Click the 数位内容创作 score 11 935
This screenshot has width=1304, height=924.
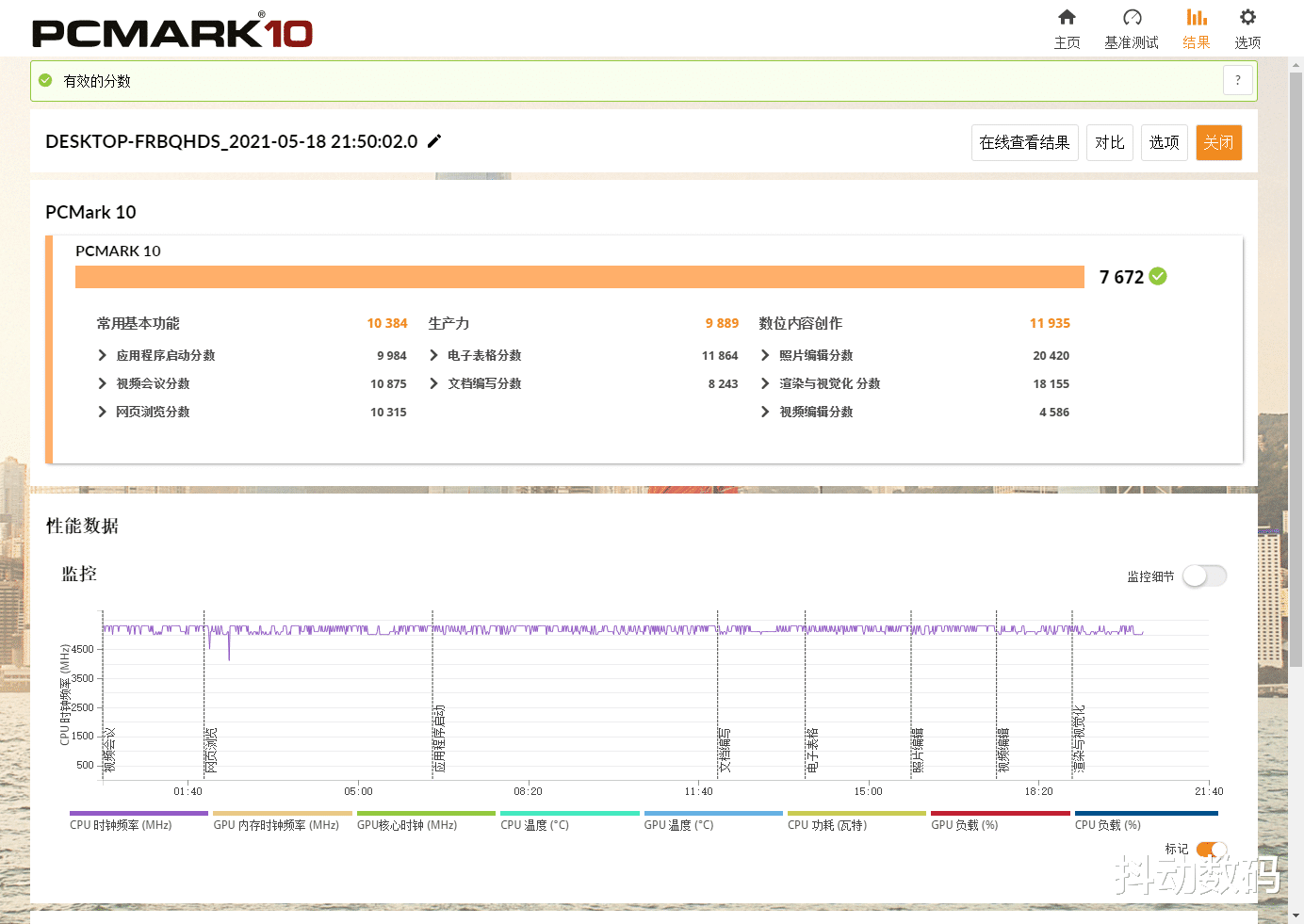point(1050,323)
